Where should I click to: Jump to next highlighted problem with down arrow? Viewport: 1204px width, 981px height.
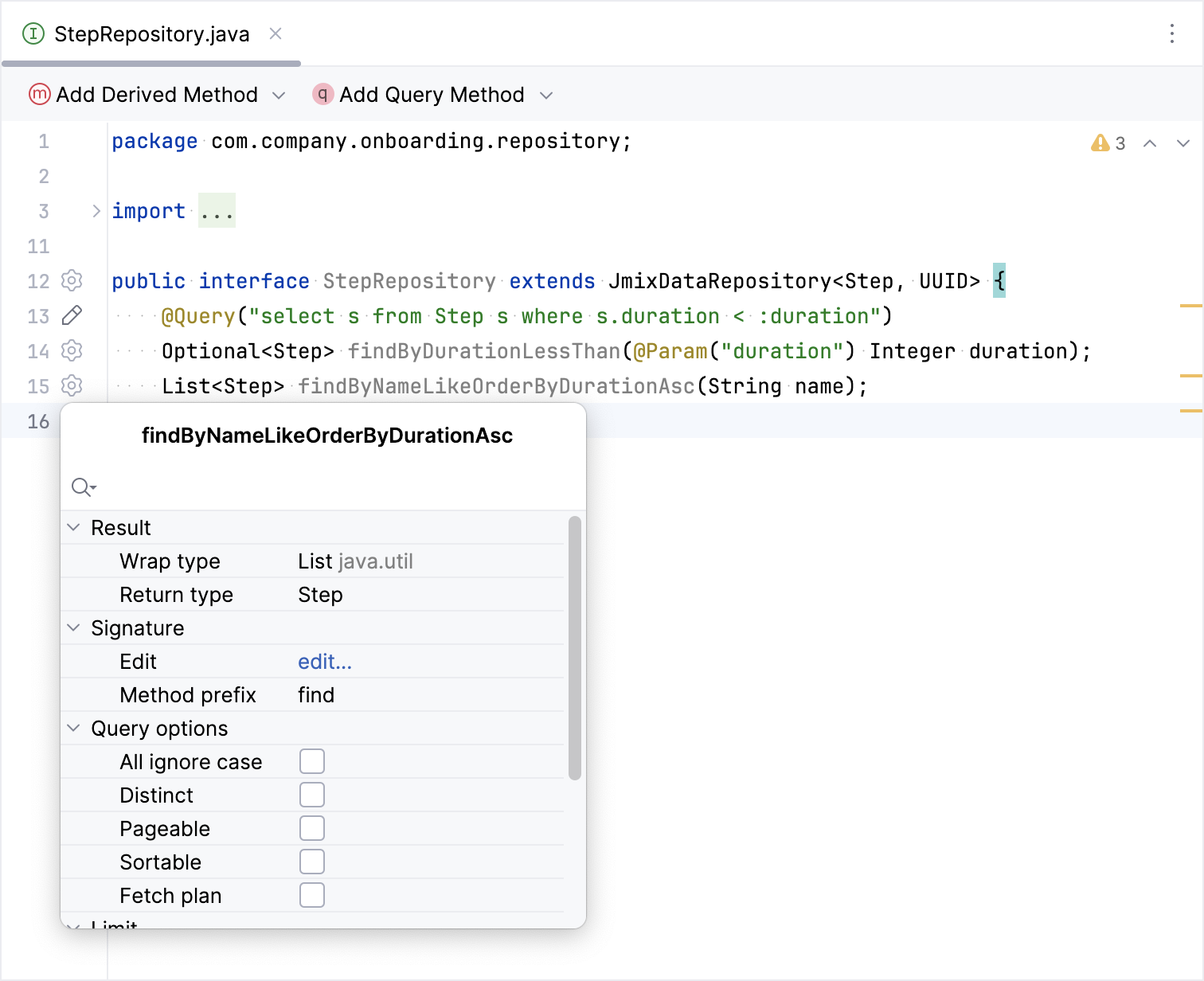pyautogui.click(x=1183, y=143)
